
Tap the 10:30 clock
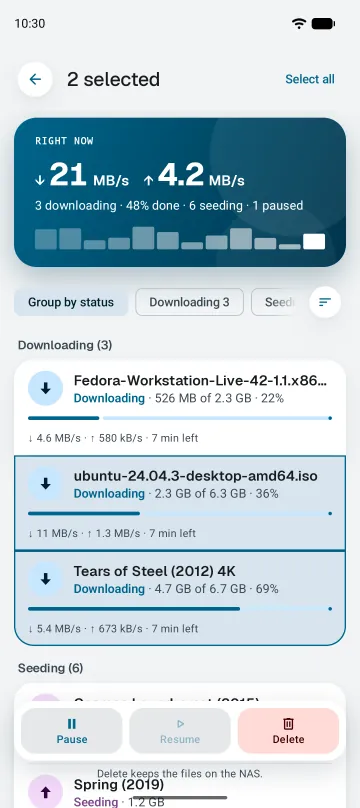click(30, 23)
